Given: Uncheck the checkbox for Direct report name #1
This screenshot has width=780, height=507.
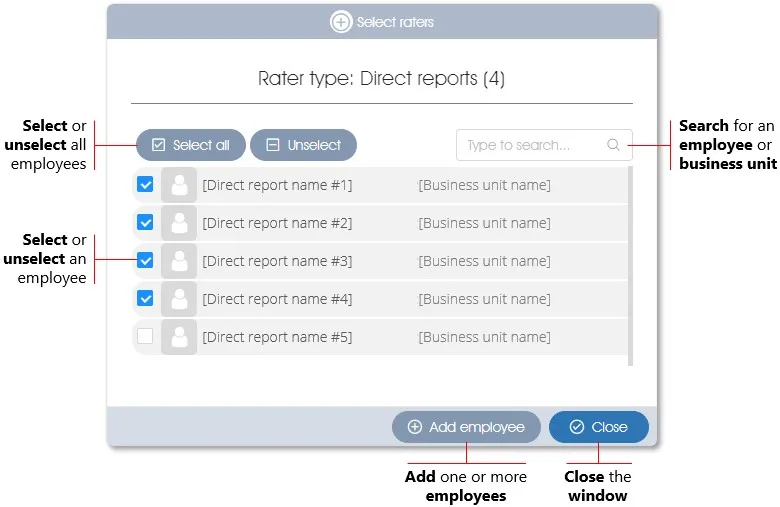Looking at the screenshot, I should click(145, 185).
